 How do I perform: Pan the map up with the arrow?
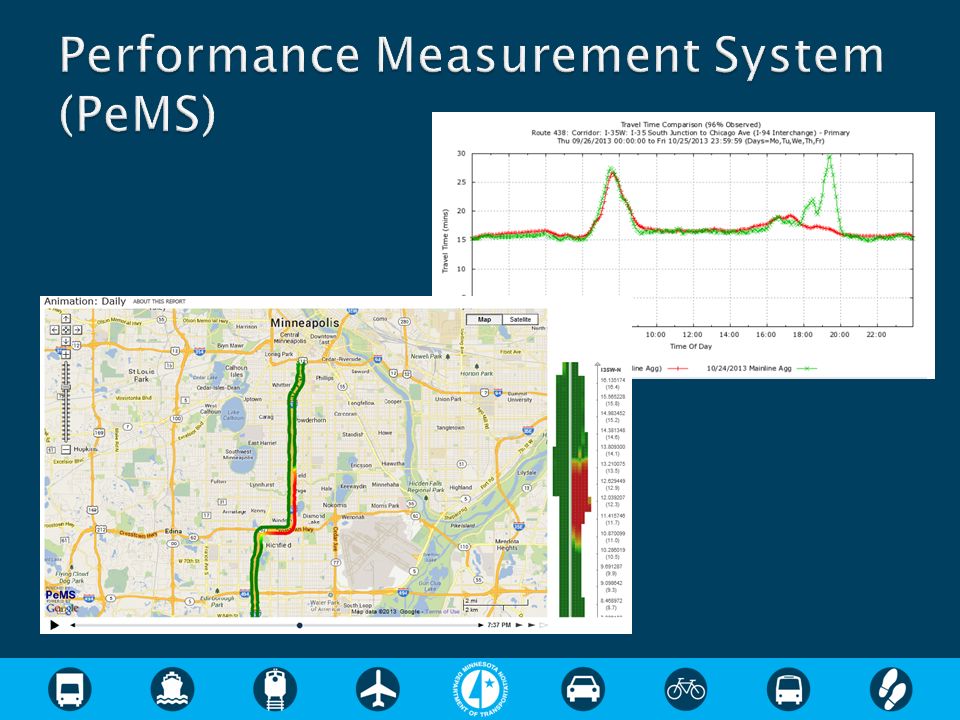coord(66,318)
